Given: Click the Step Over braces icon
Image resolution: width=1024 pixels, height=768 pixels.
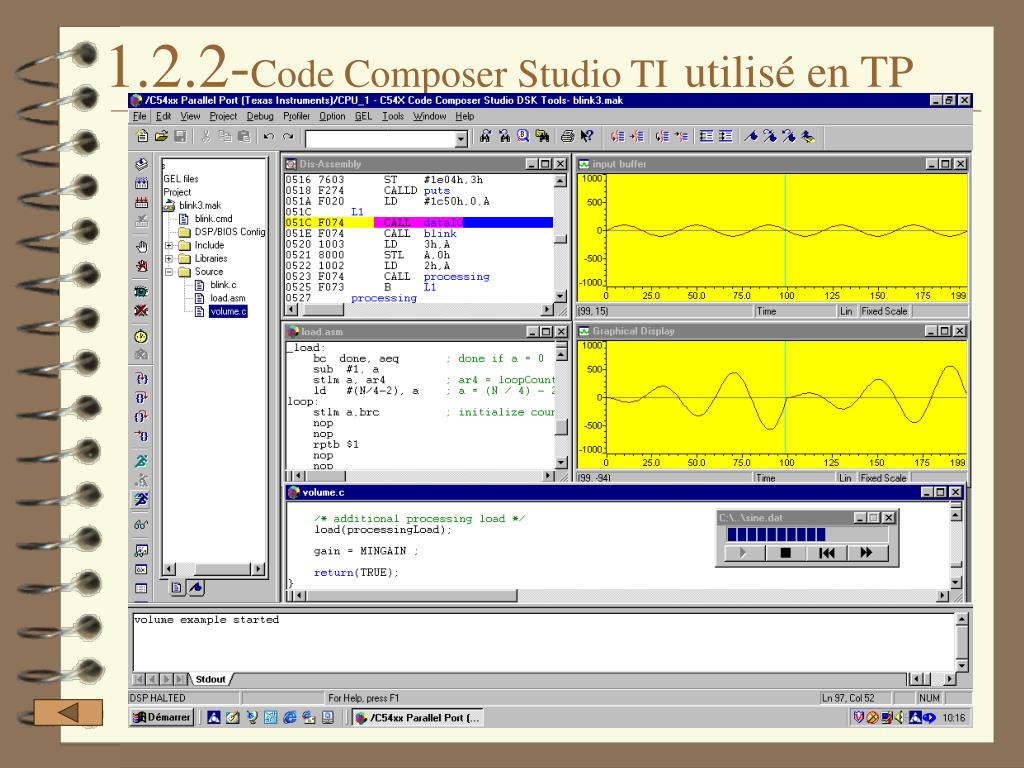Looking at the screenshot, I should (x=141, y=398).
